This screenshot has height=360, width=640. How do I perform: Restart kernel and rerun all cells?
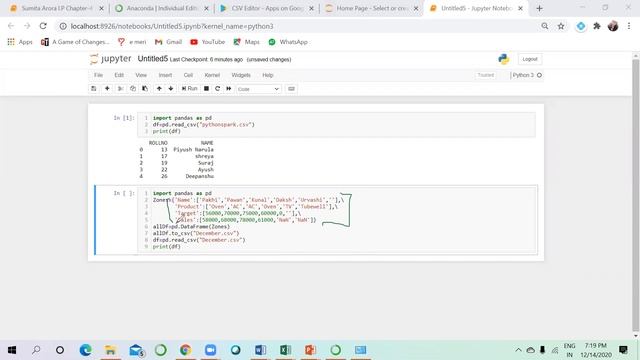pos(229,89)
